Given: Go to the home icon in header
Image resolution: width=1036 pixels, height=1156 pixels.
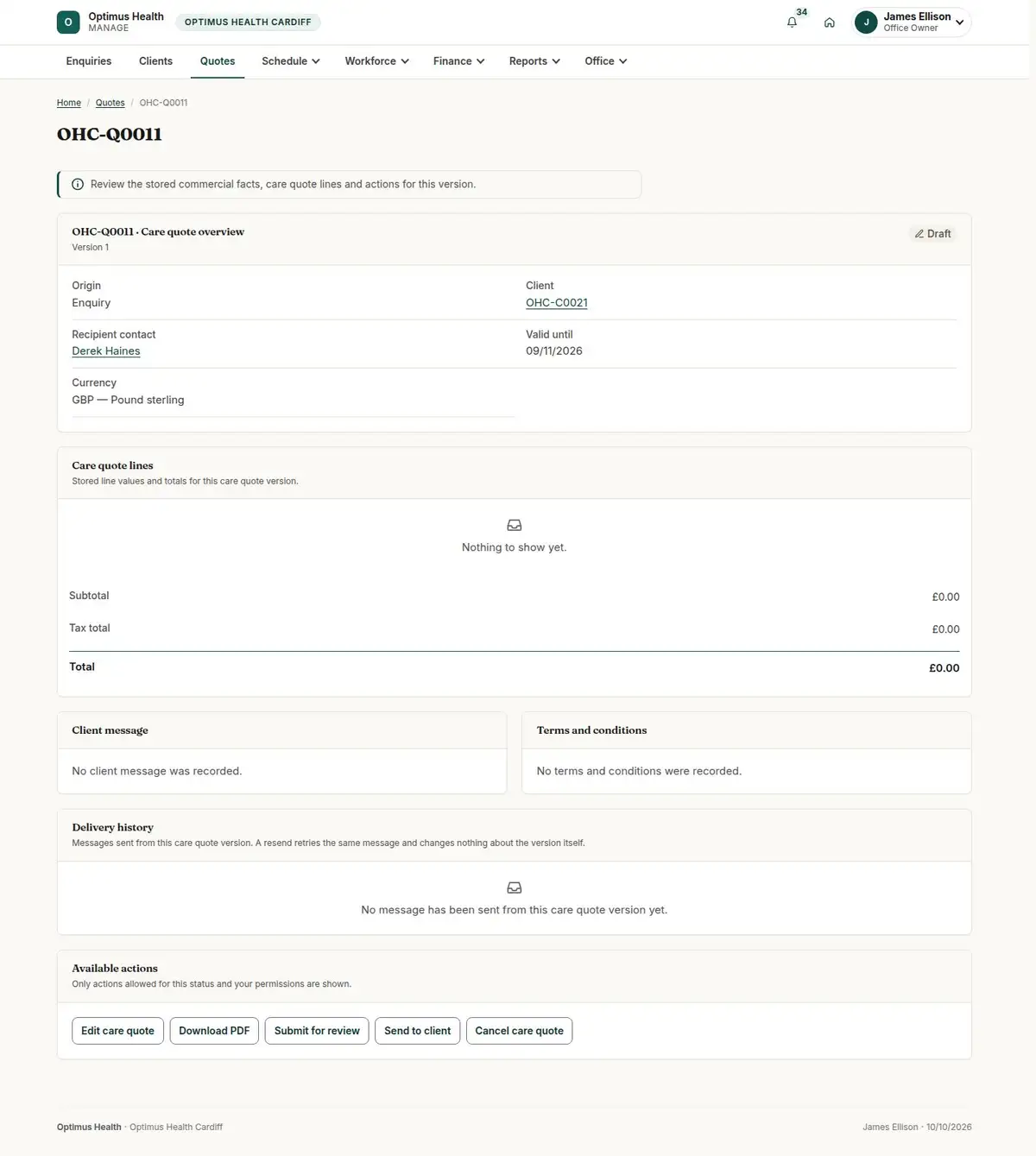Looking at the screenshot, I should coord(829,22).
